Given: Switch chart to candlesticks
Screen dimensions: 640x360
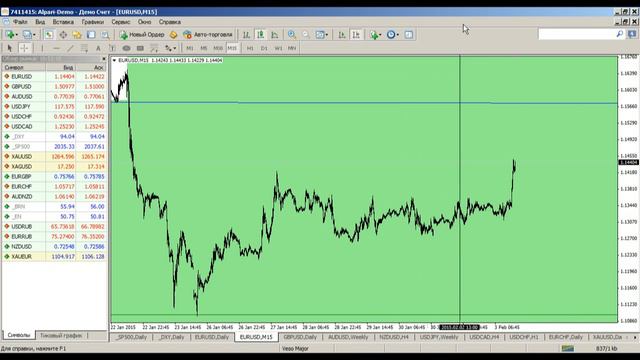Looking at the screenshot, I should [x=260, y=35].
